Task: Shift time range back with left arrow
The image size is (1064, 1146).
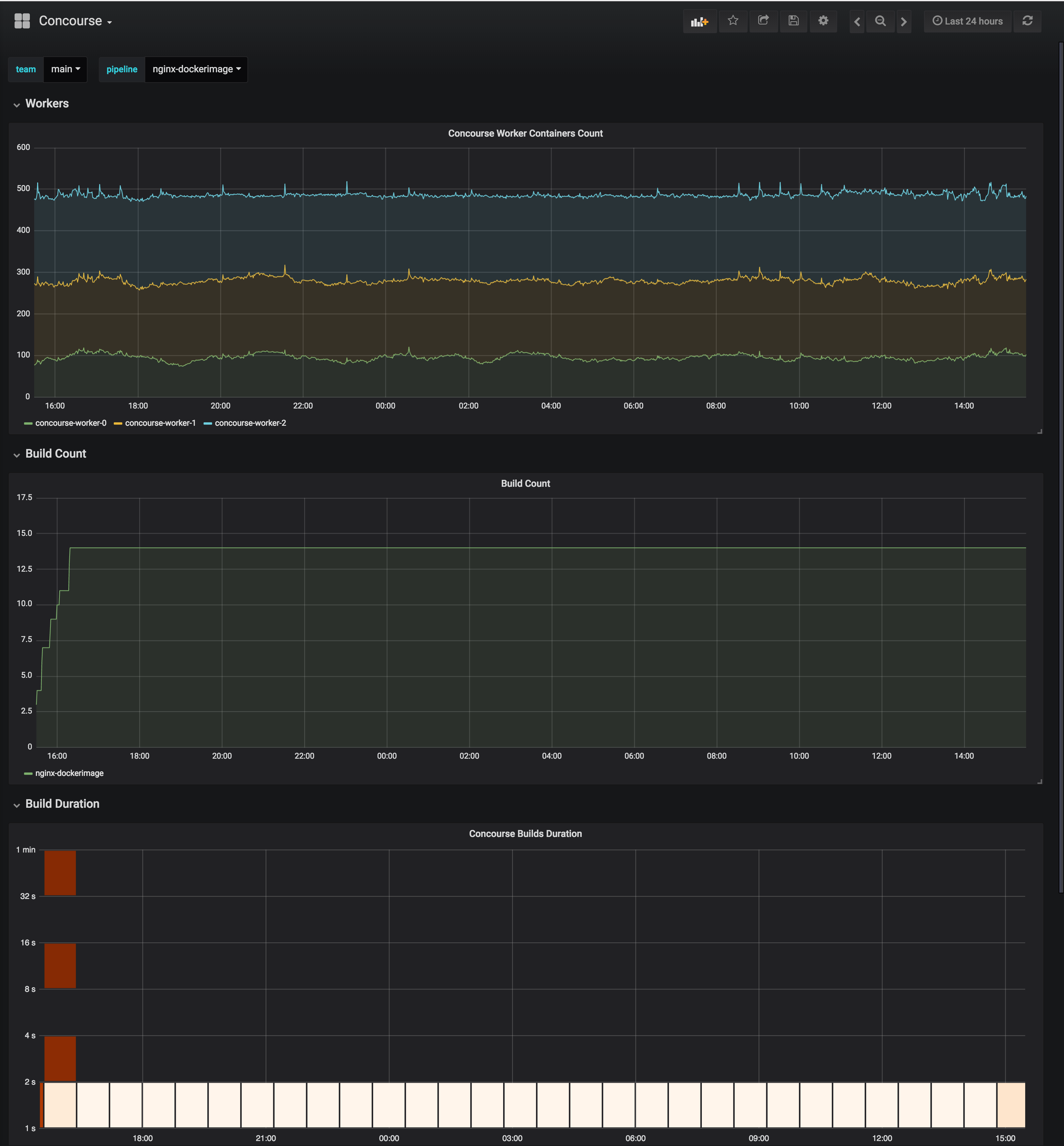Action: (857, 22)
